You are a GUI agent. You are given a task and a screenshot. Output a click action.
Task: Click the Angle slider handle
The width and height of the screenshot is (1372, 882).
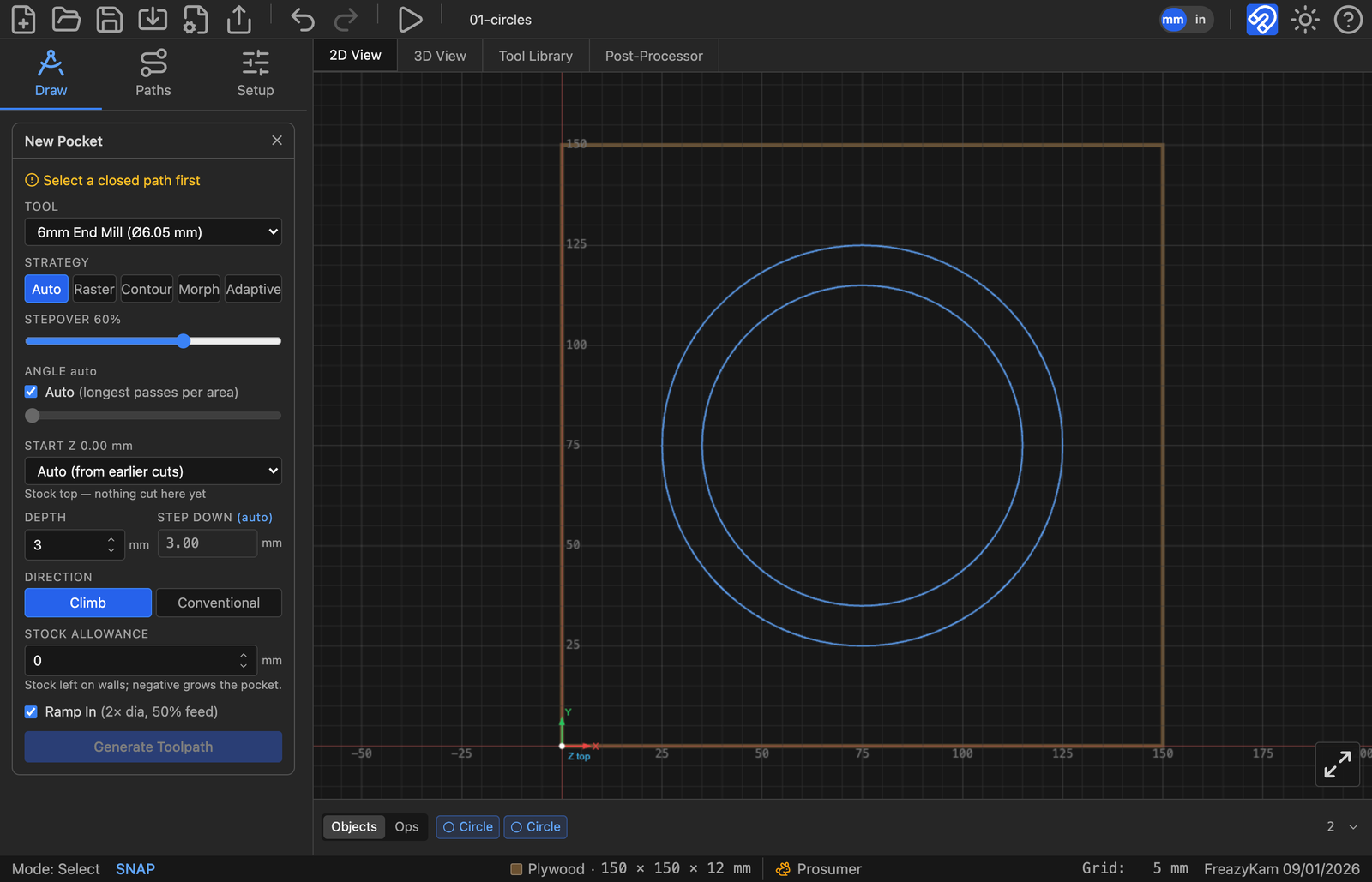(33, 416)
